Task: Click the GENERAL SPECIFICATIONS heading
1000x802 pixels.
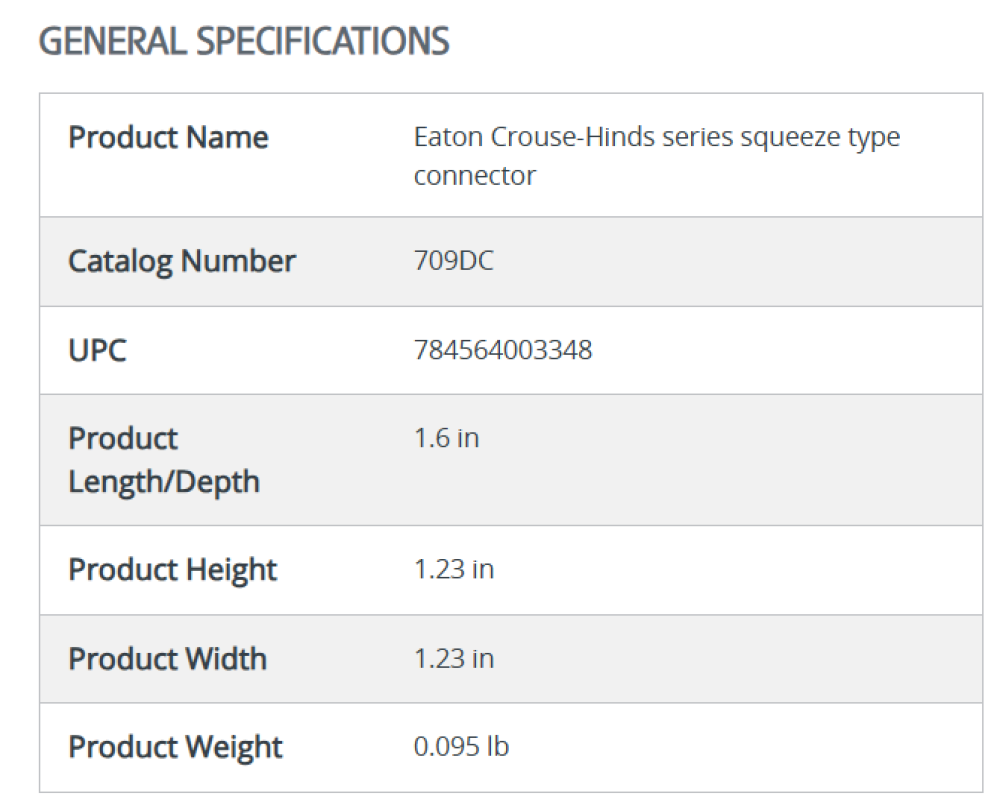Action: 244,41
